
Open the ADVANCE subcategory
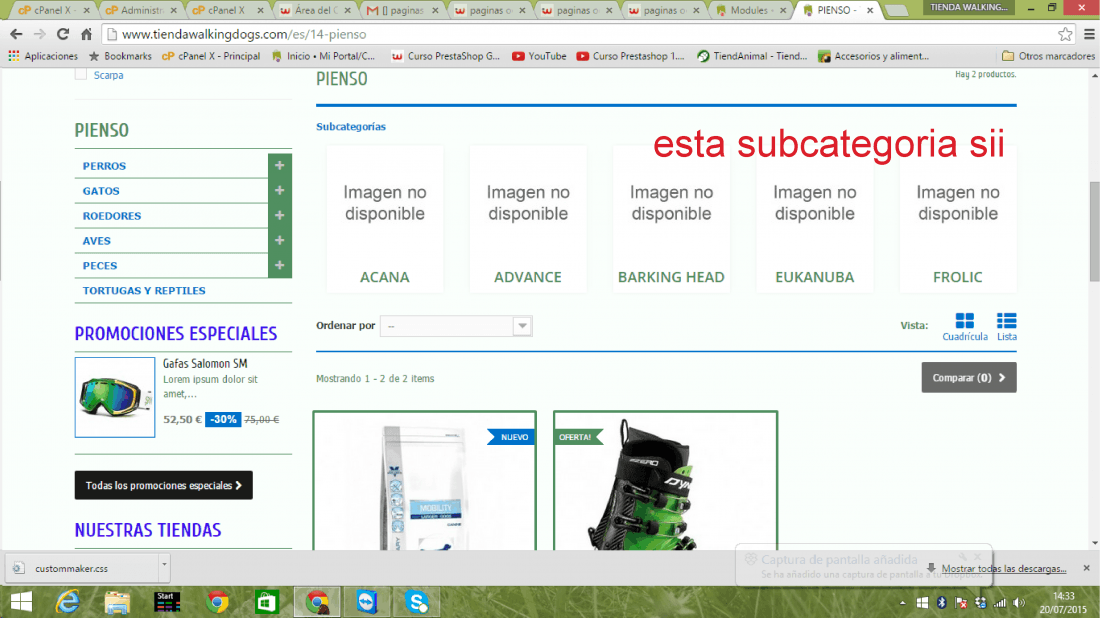pyautogui.click(x=528, y=219)
